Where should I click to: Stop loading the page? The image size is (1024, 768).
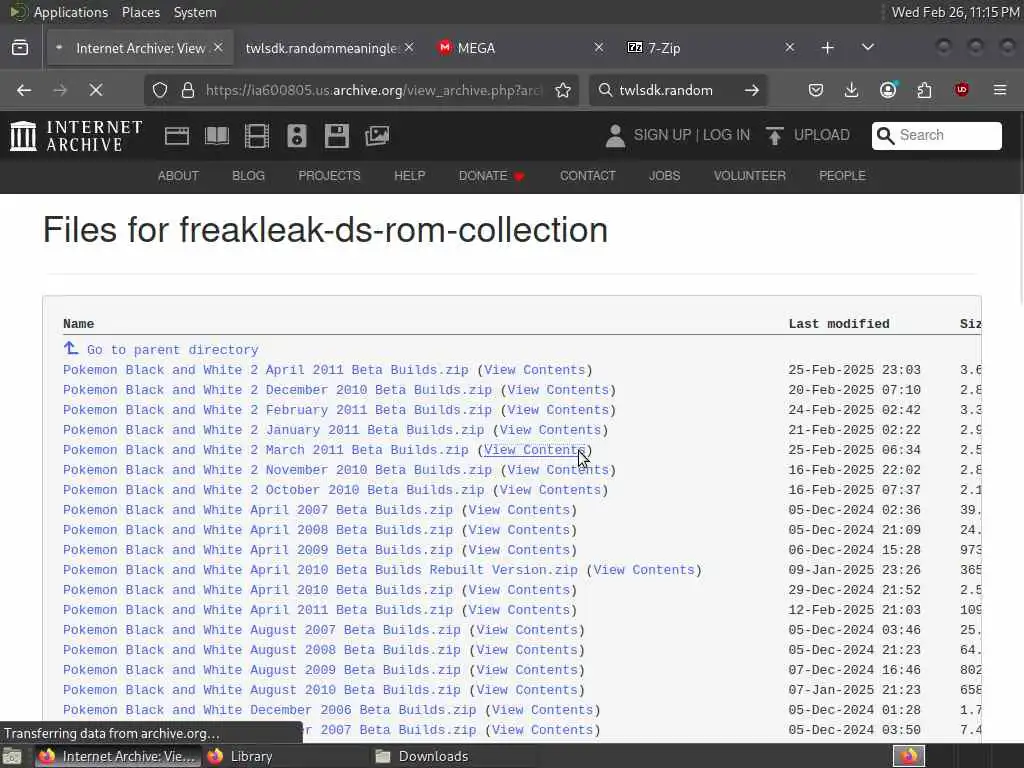96,90
